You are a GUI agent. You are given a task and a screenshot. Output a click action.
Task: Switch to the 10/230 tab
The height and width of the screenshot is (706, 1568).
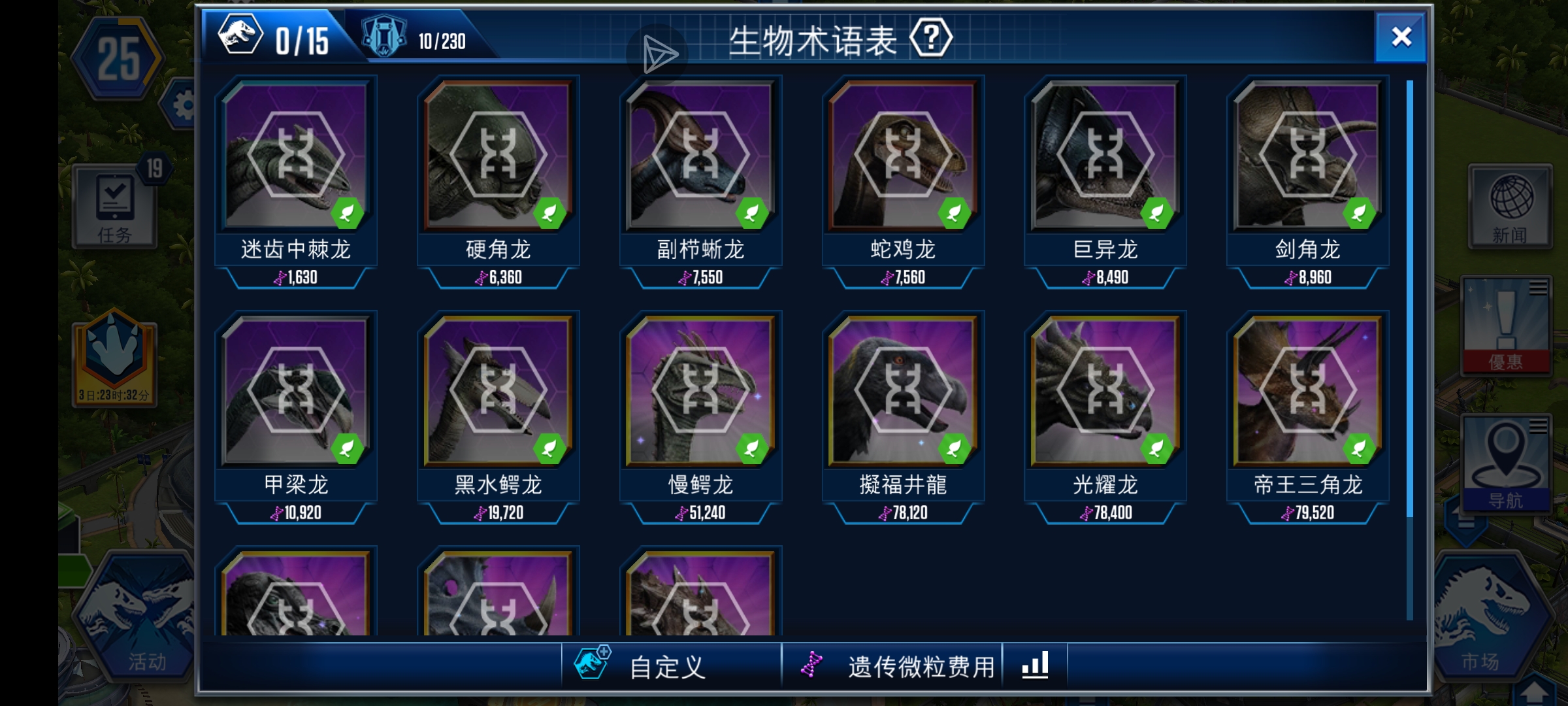tap(415, 39)
